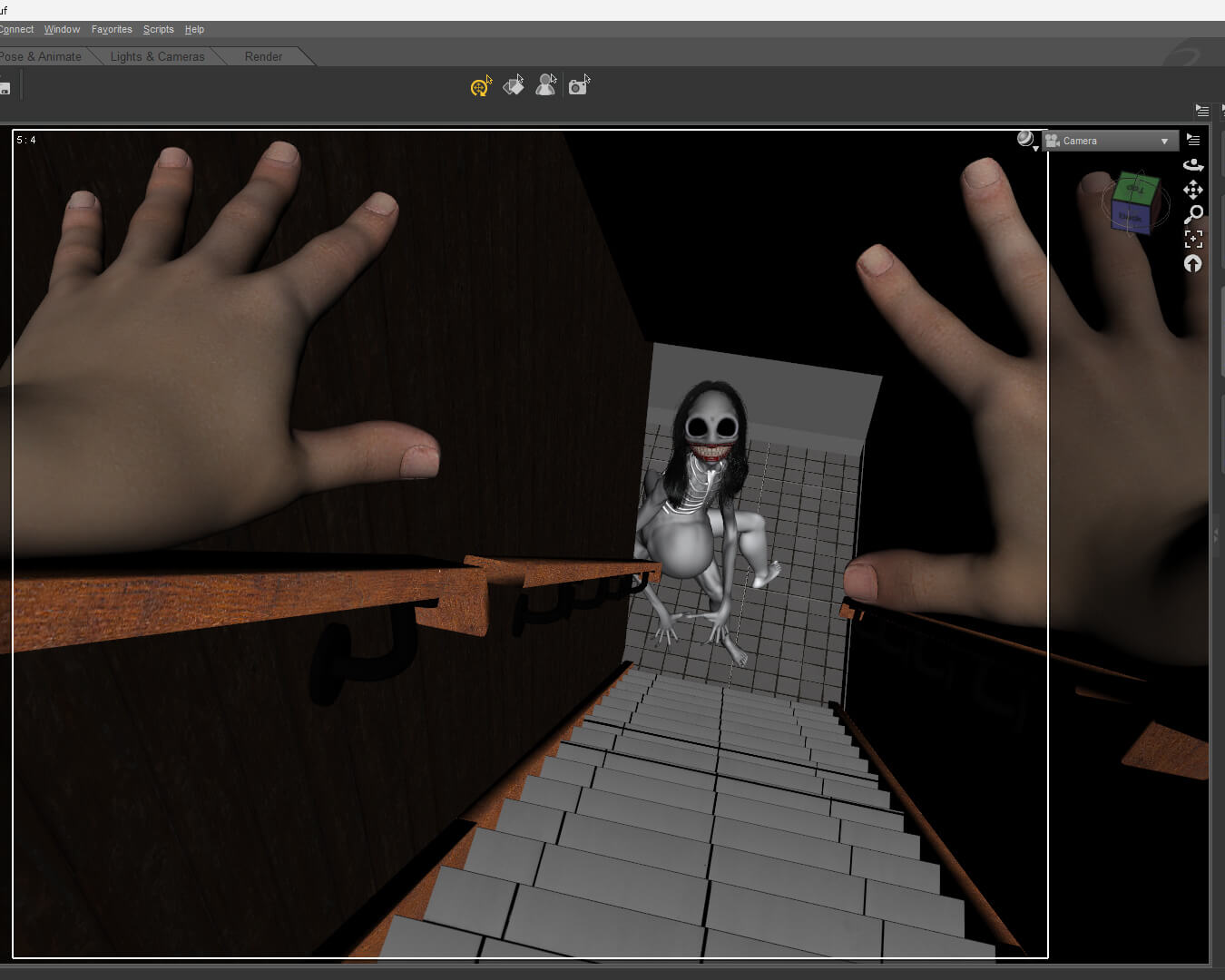Switch to the Render activity tab

pos(263,56)
